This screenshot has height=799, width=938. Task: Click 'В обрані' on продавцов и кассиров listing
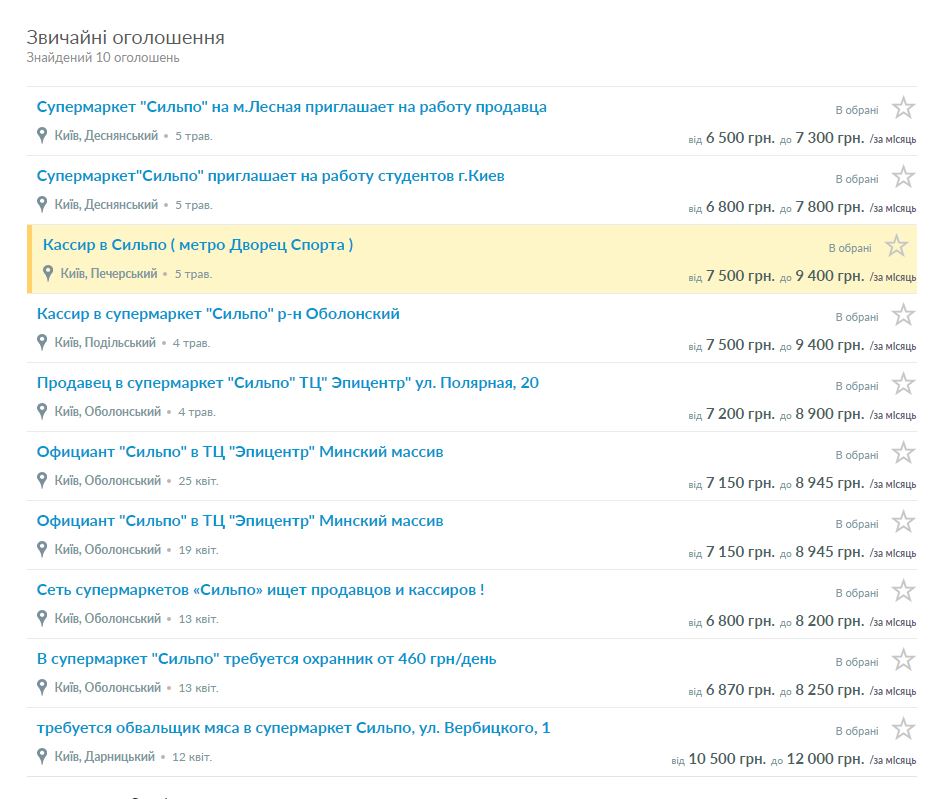pos(857,593)
